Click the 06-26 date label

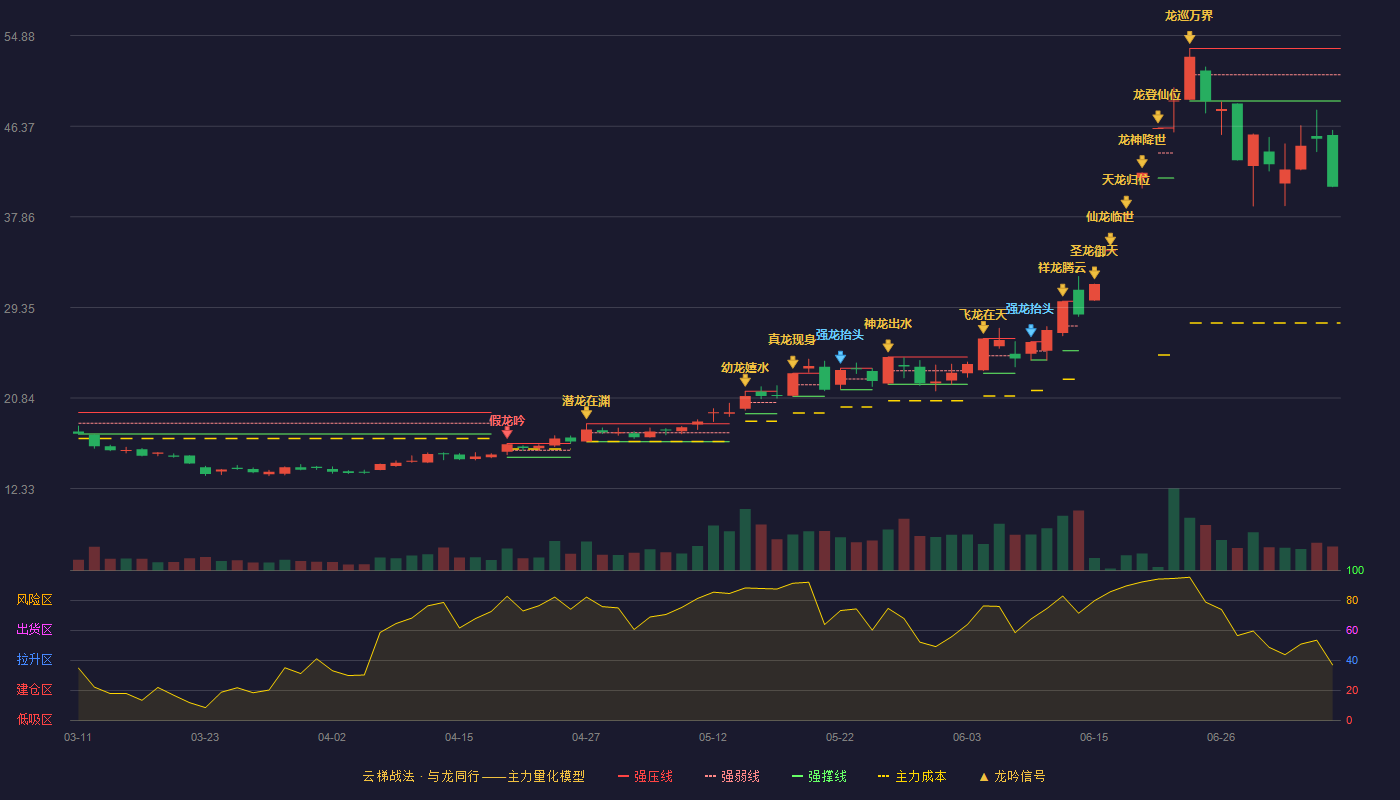pyautogui.click(x=1221, y=737)
